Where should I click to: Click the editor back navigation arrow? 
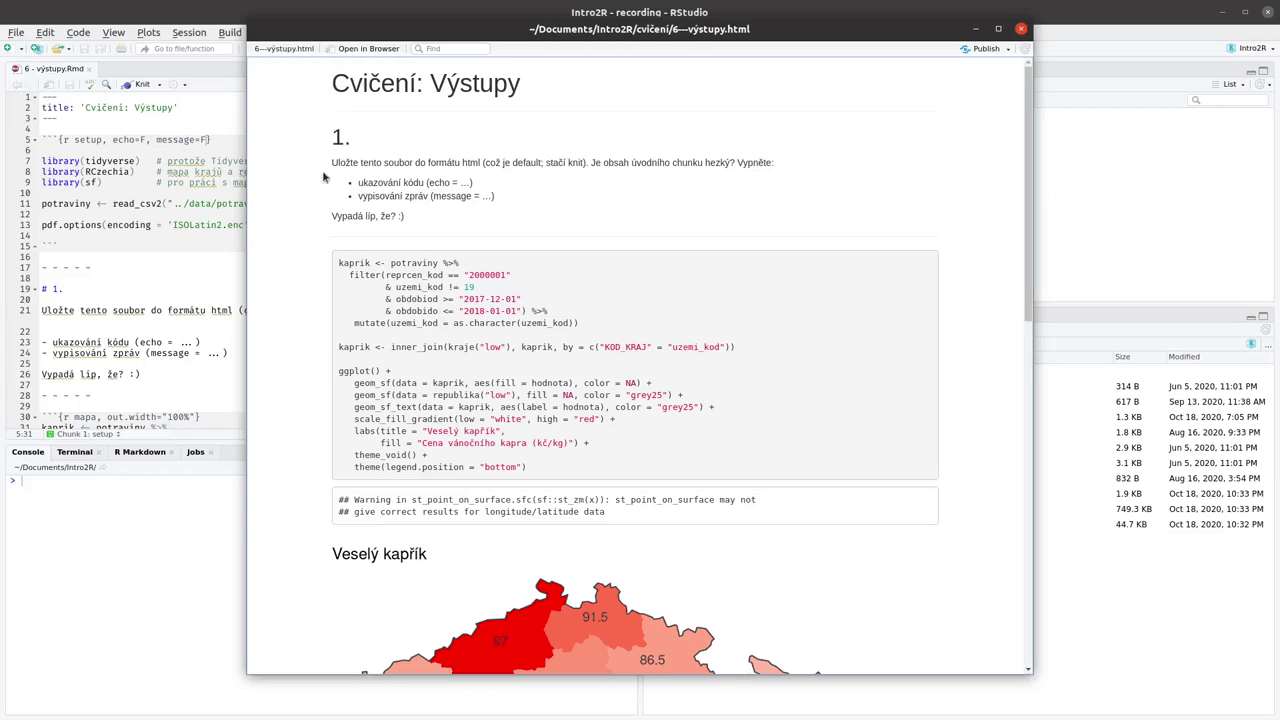17,84
